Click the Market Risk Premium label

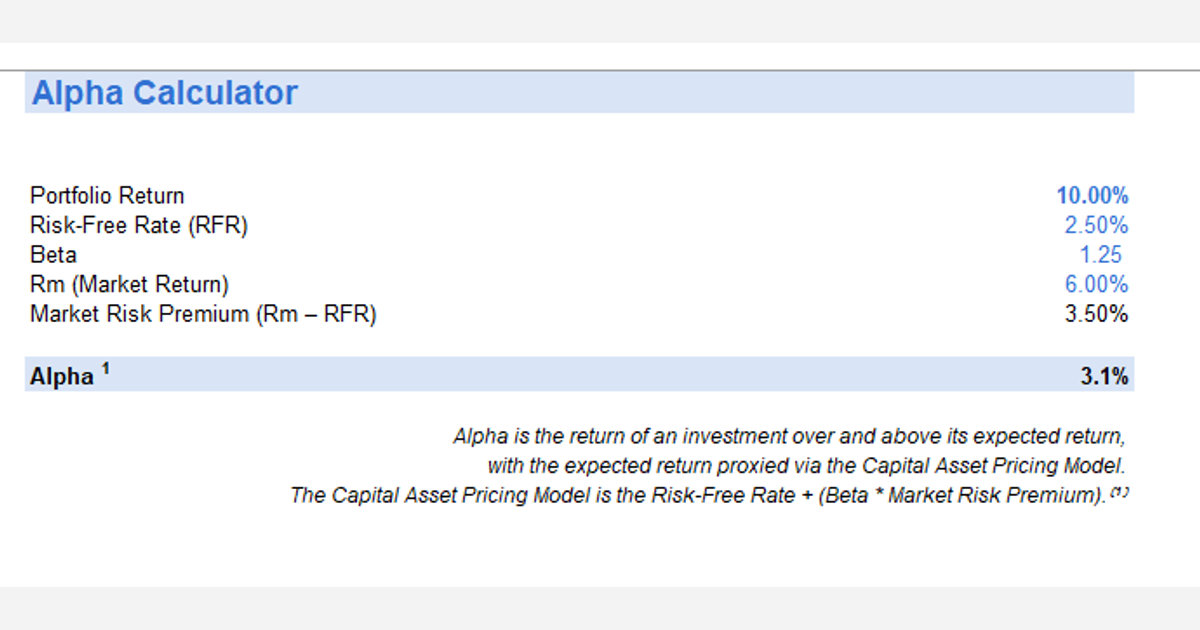point(202,314)
